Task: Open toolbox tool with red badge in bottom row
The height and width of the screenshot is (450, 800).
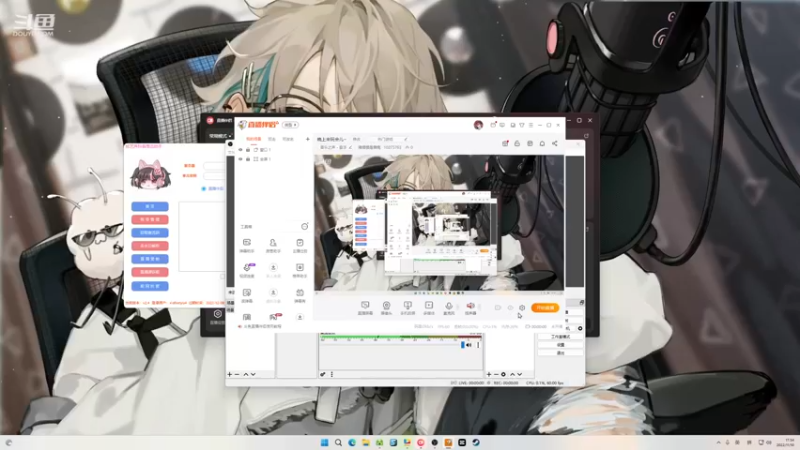Action: point(274,317)
